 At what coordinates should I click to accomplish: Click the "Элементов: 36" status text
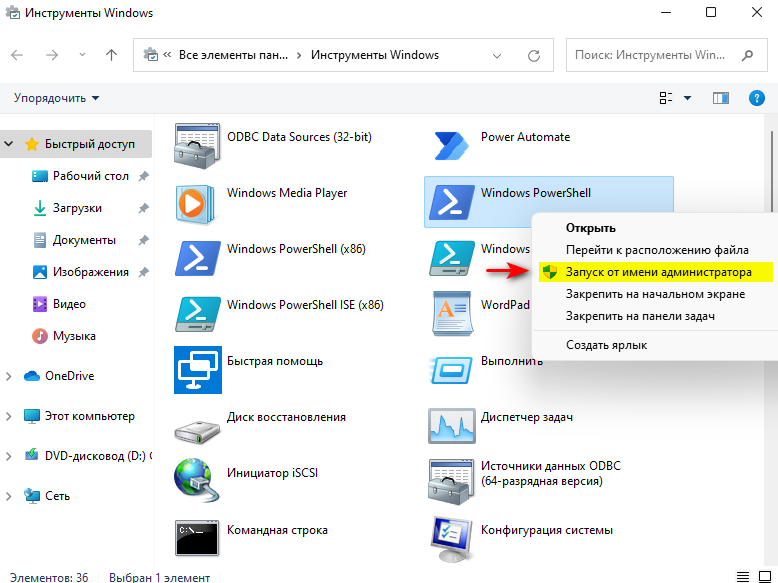tap(49, 577)
